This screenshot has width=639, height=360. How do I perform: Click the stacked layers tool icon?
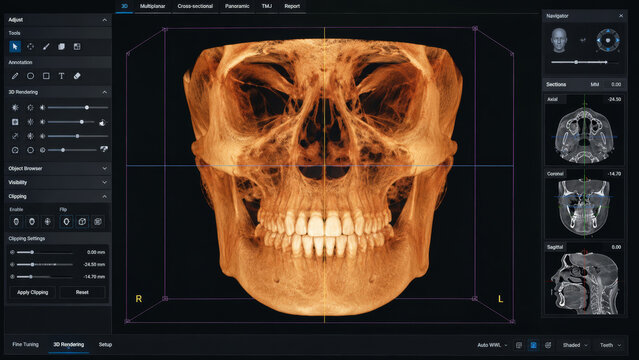coord(62,46)
